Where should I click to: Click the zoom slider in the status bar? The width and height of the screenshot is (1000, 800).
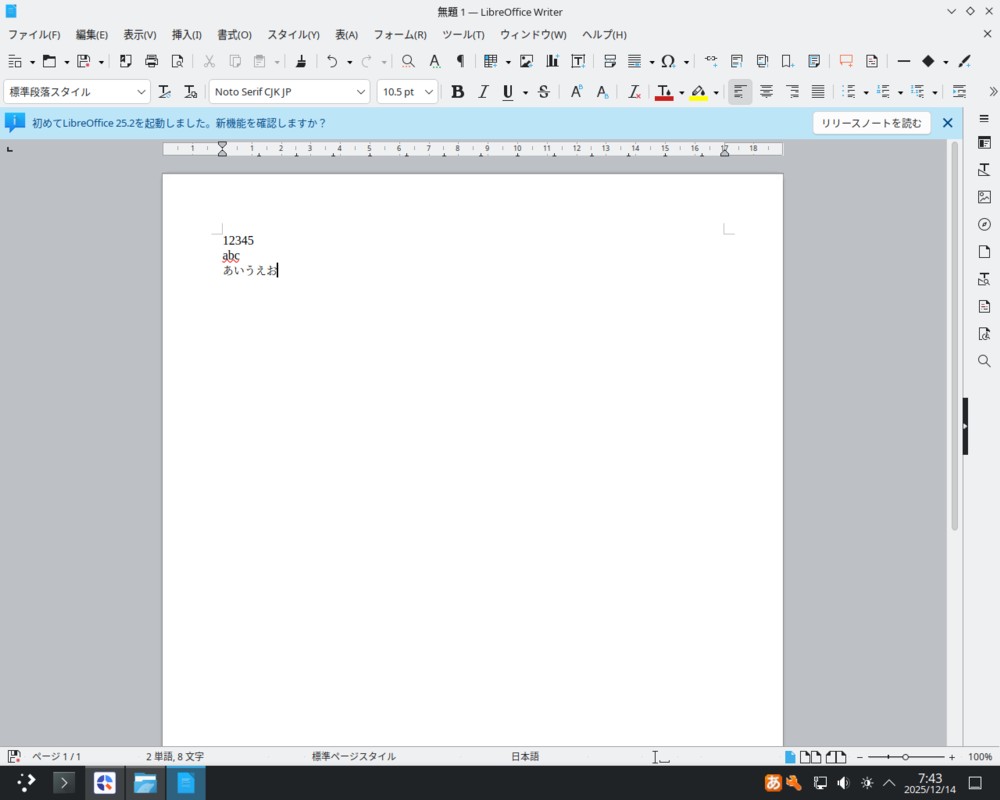click(x=905, y=757)
